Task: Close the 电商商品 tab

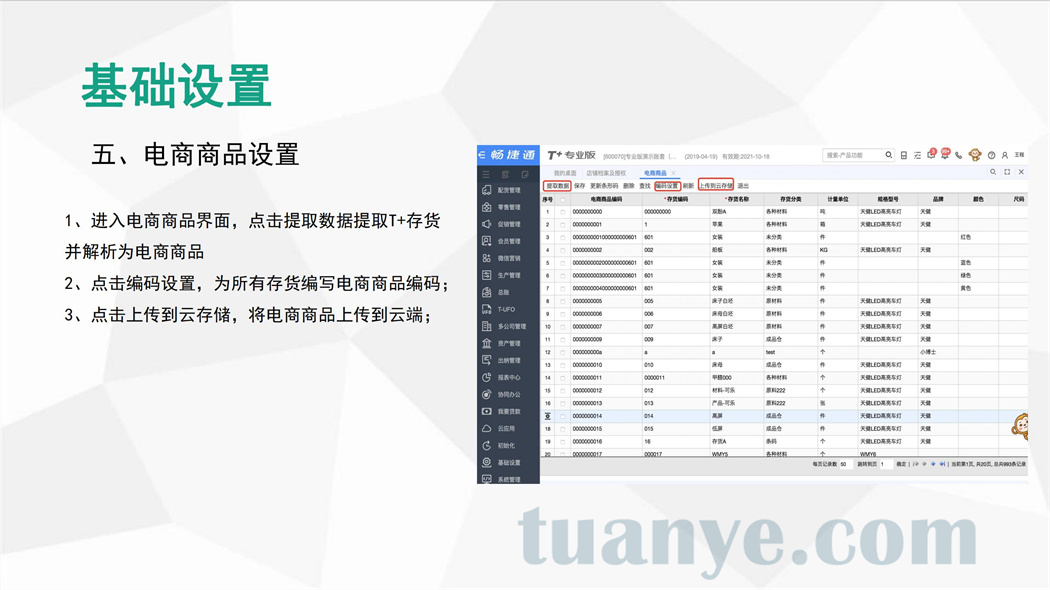Action: pyautogui.click(x=674, y=173)
